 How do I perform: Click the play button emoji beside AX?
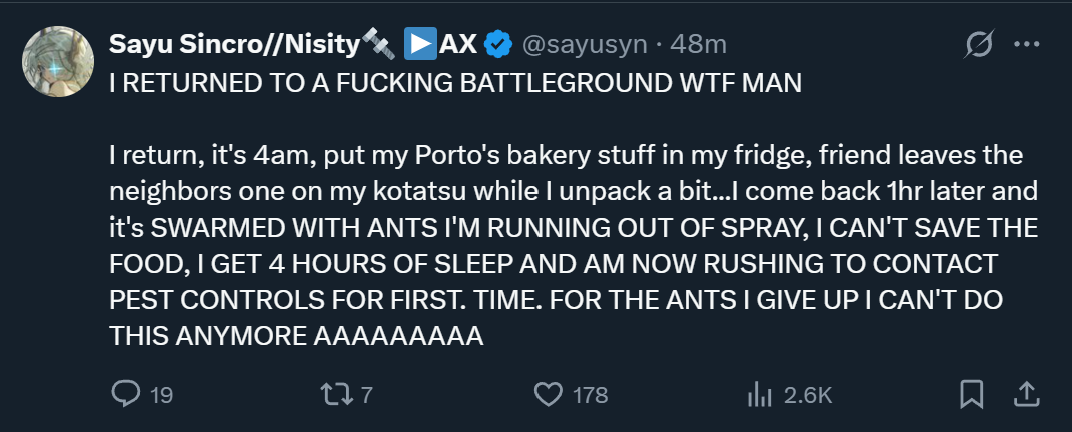click(418, 44)
